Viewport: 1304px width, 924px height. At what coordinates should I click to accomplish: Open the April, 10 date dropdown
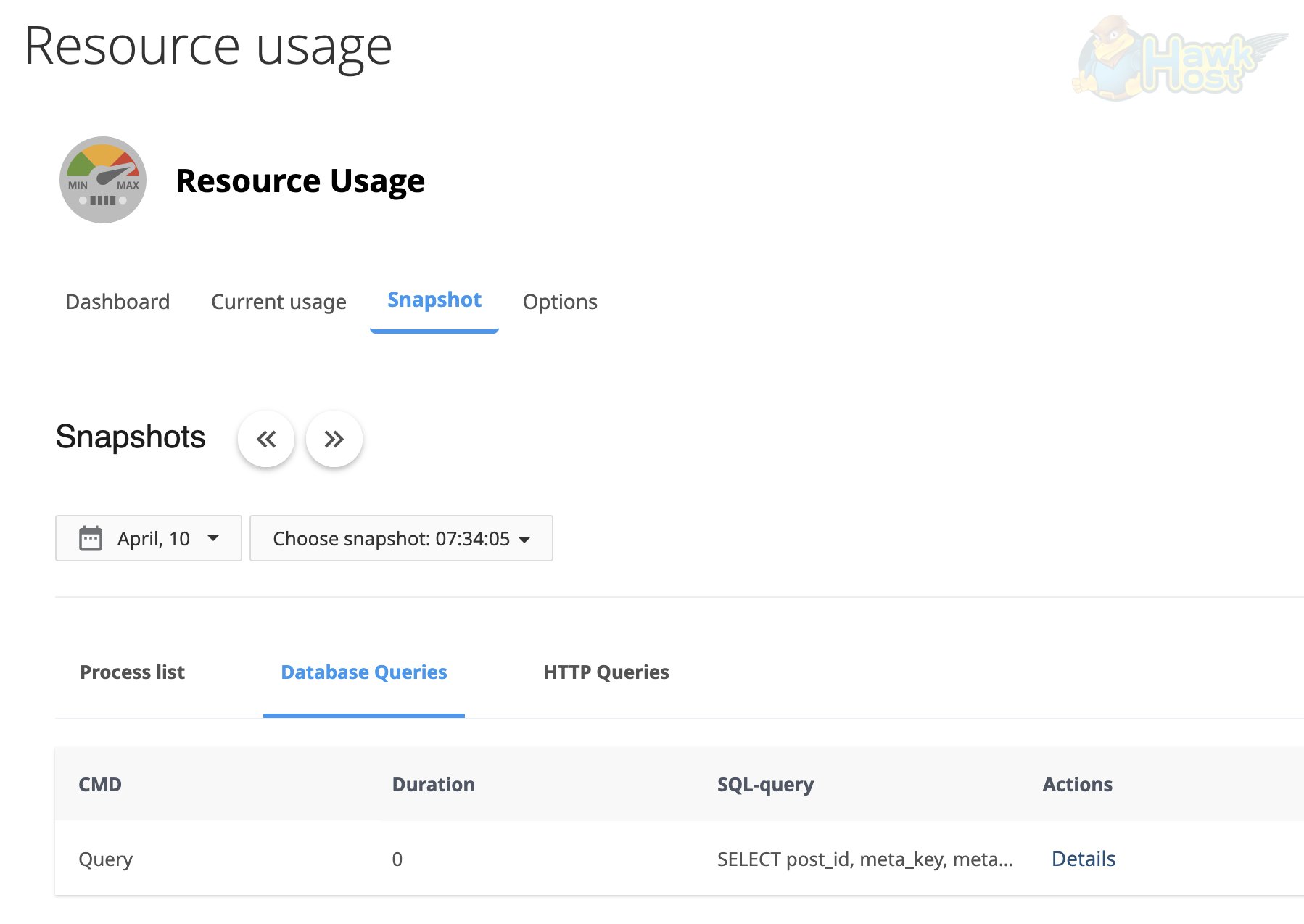pyautogui.click(x=148, y=538)
